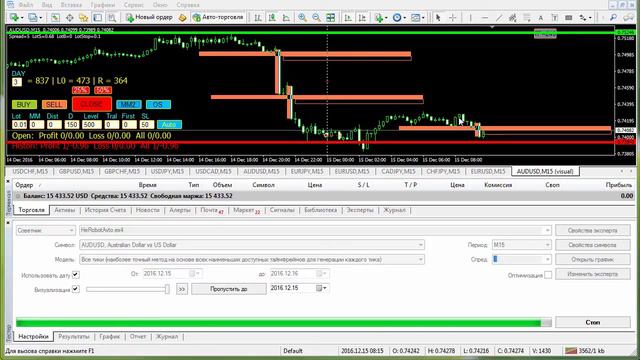The image size is (640, 360).
Task: Open the Periods clock icon
Action: (x=397, y=17)
